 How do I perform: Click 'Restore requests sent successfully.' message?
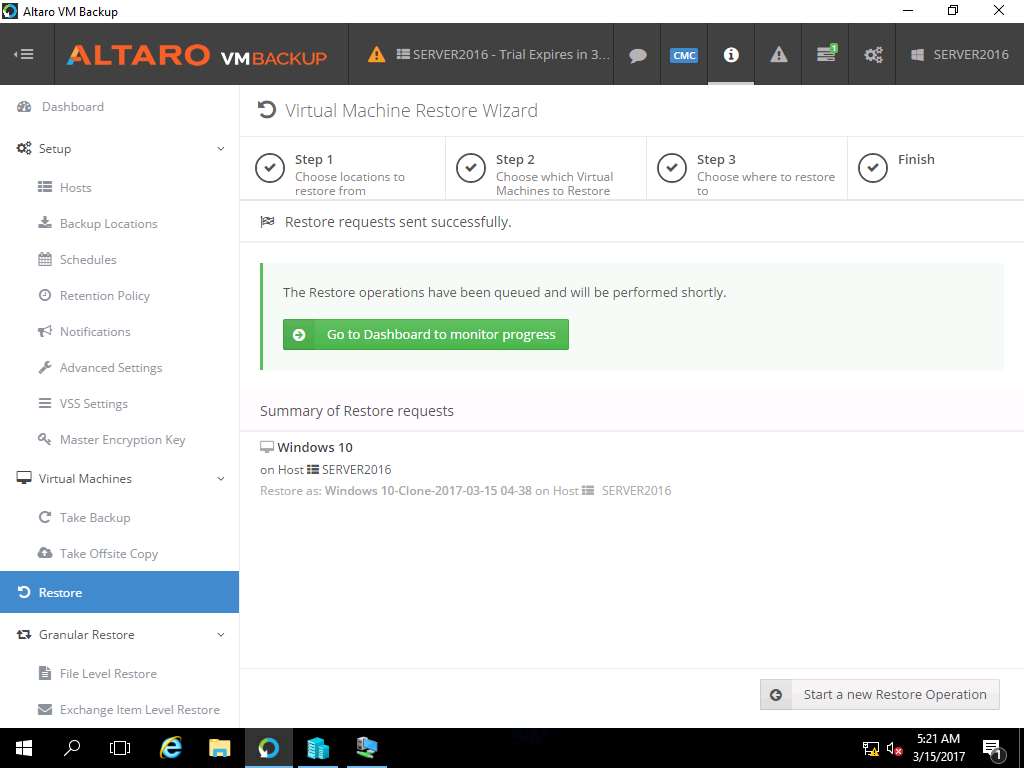(x=398, y=222)
